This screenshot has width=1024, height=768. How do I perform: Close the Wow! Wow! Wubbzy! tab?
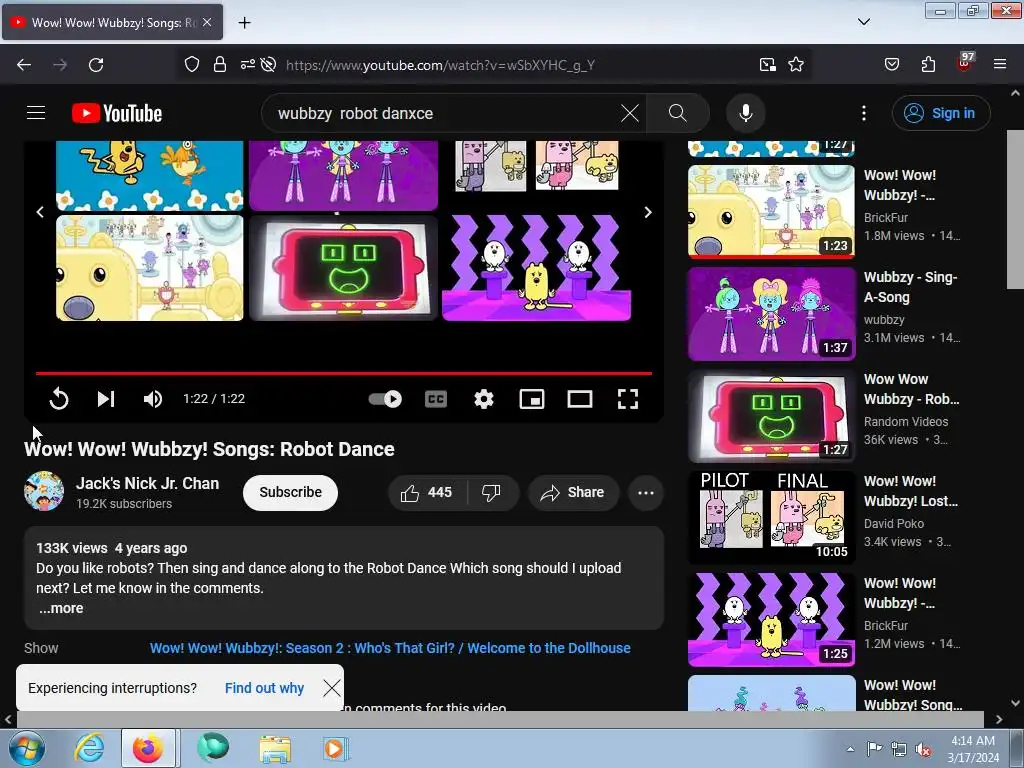(207, 22)
